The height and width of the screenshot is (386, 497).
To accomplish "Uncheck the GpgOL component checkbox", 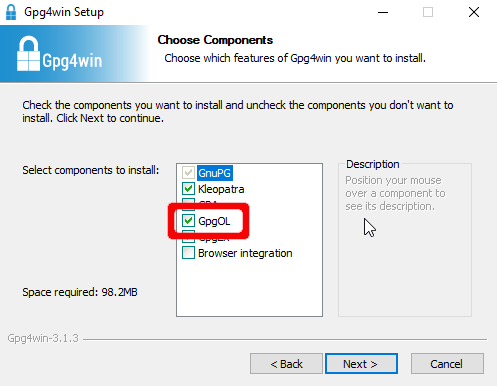I will pyautogui.click(x=188, y=220).
